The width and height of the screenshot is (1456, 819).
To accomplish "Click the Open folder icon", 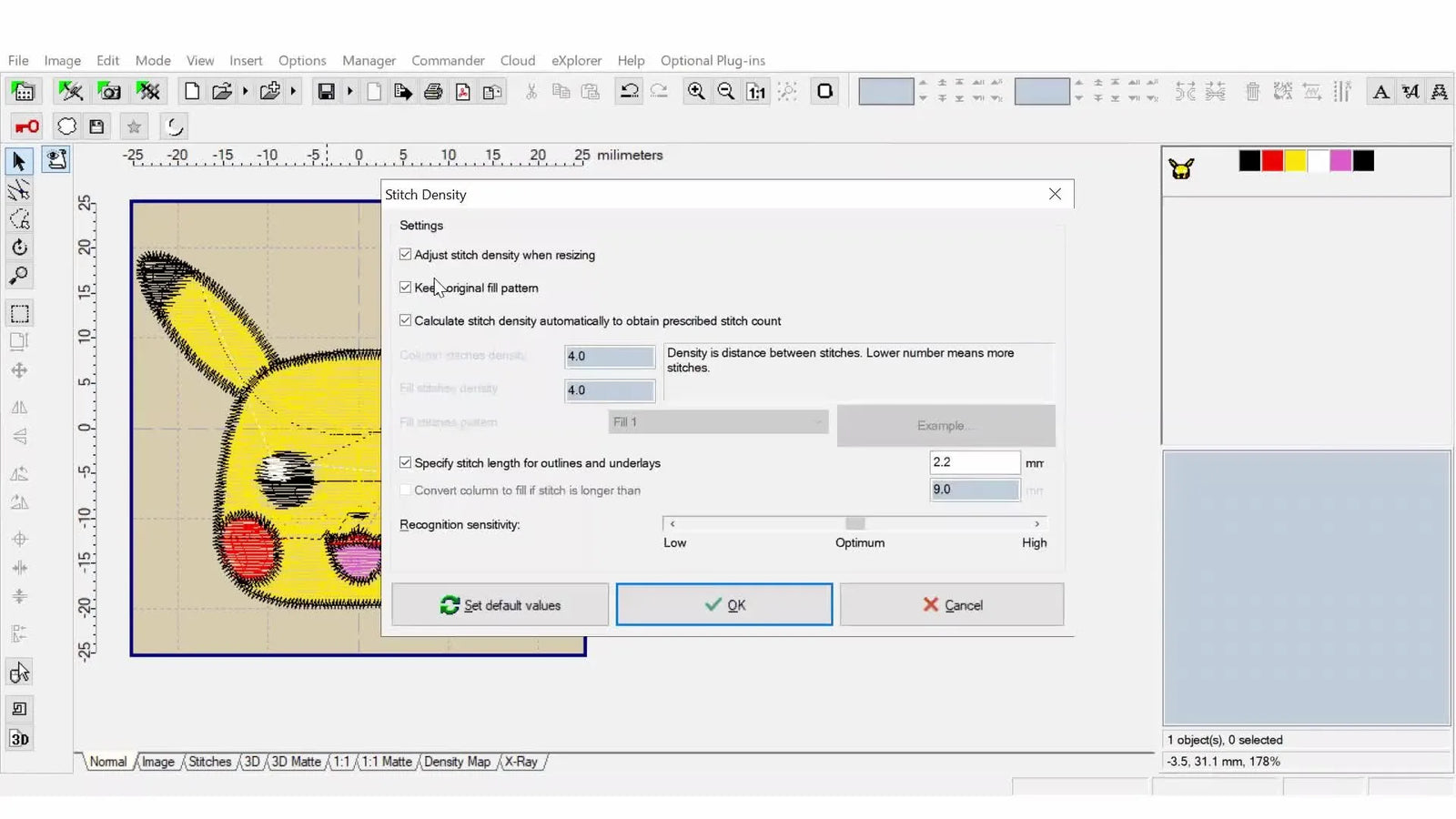I will (222, 91).
